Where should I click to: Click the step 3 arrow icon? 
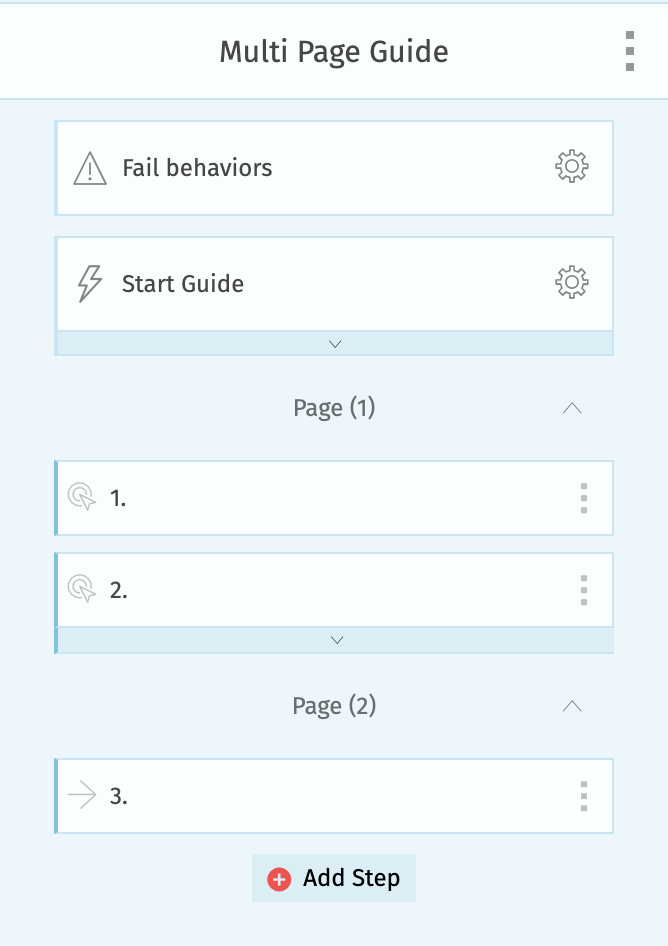82,796
